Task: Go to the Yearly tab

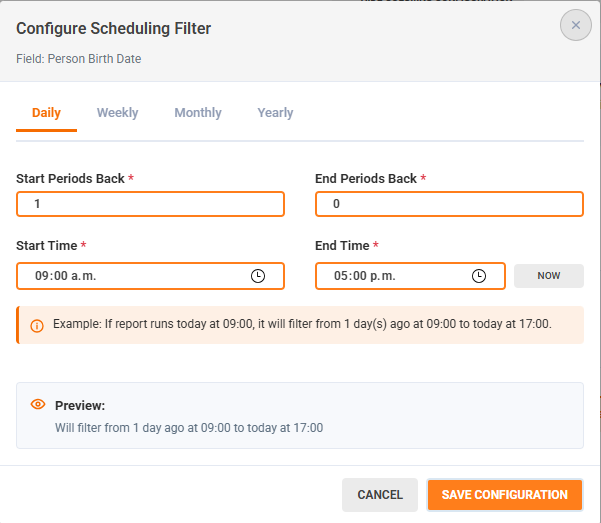Action: 275,113
